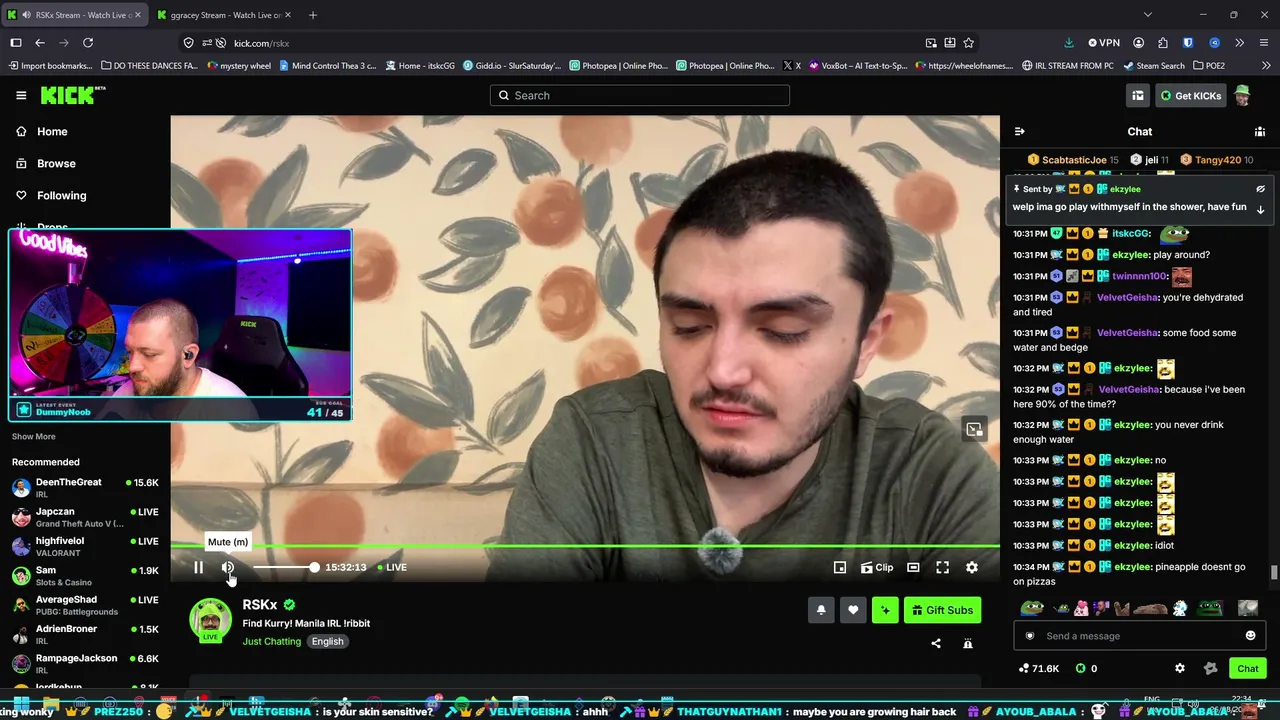Click the English language tag

pyautogui.click(x=327, y=641)
